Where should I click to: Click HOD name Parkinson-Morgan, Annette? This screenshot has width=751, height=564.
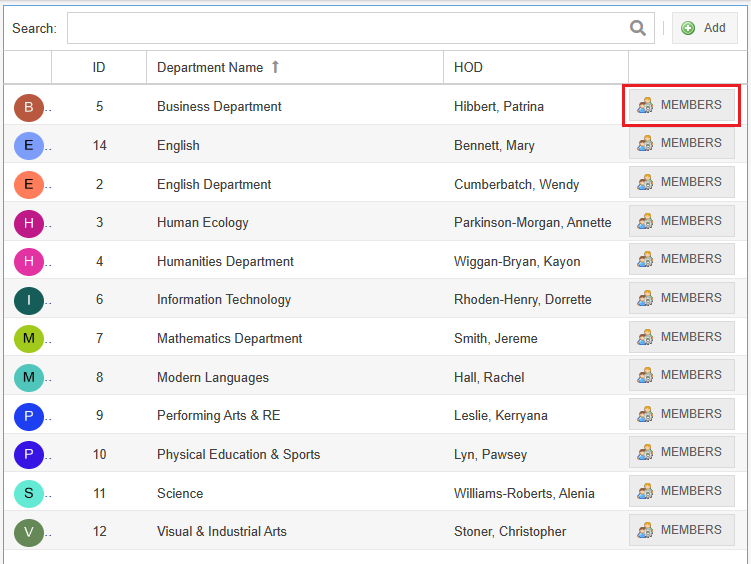tap(533, 223)
